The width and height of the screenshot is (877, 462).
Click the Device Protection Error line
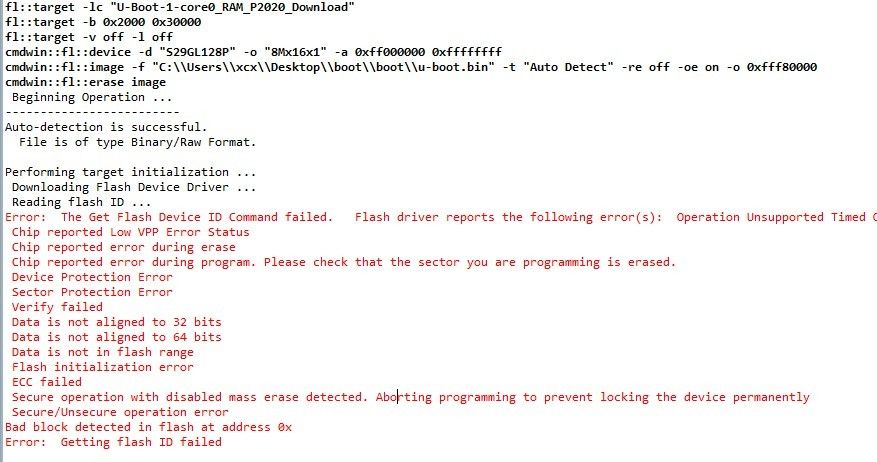point(92,277)
